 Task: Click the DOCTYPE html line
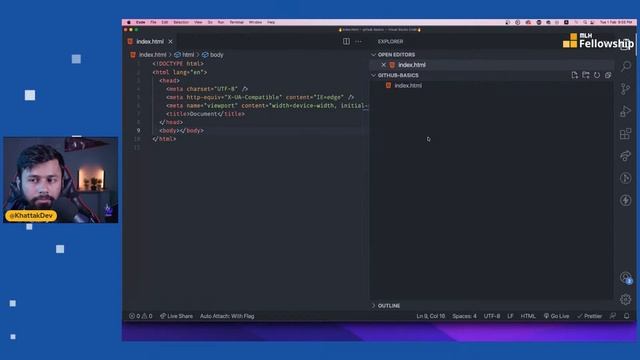coord(178,64)
